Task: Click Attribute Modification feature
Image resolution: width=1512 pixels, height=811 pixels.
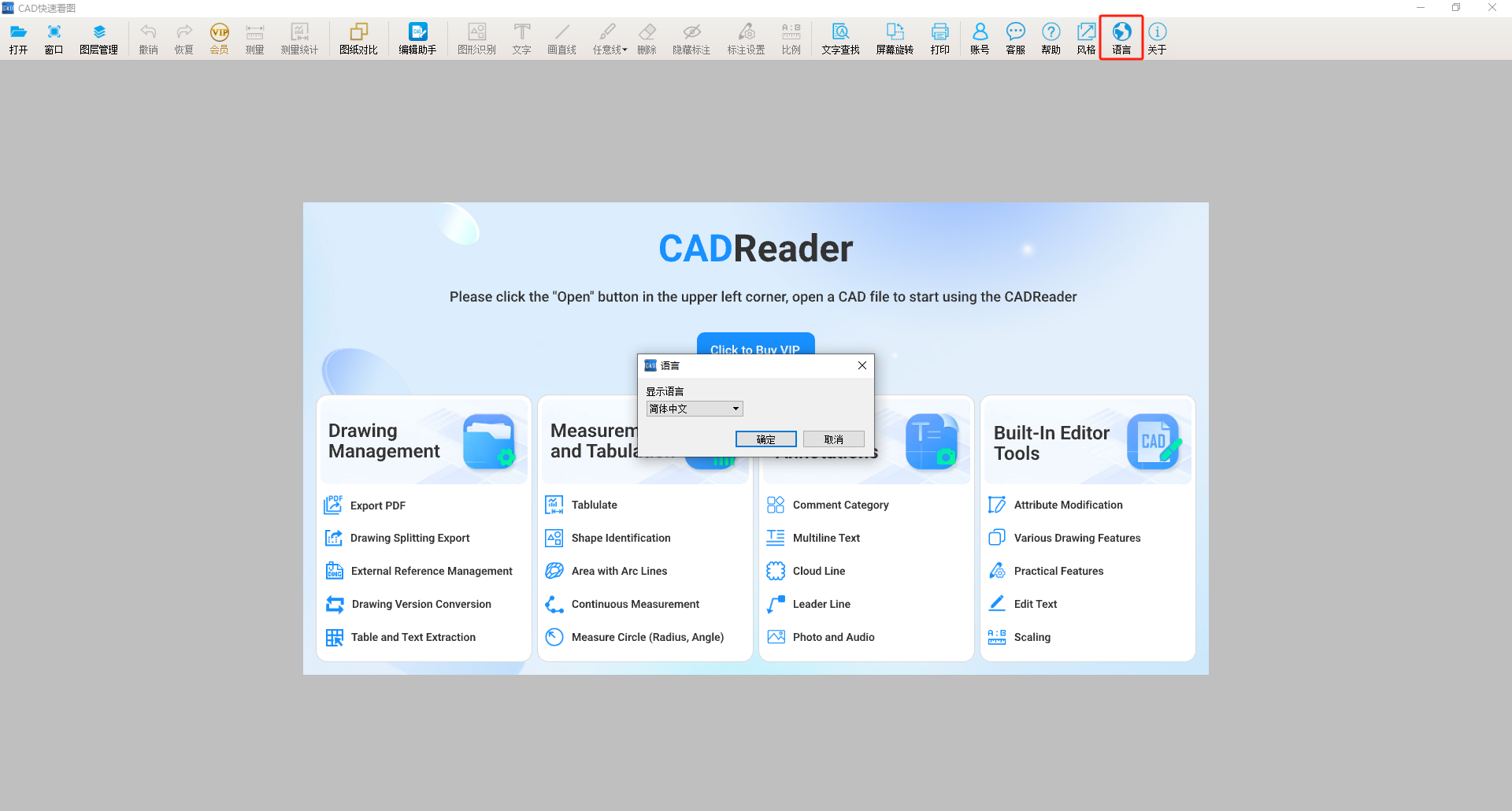Action: (x=1068, y=505)
